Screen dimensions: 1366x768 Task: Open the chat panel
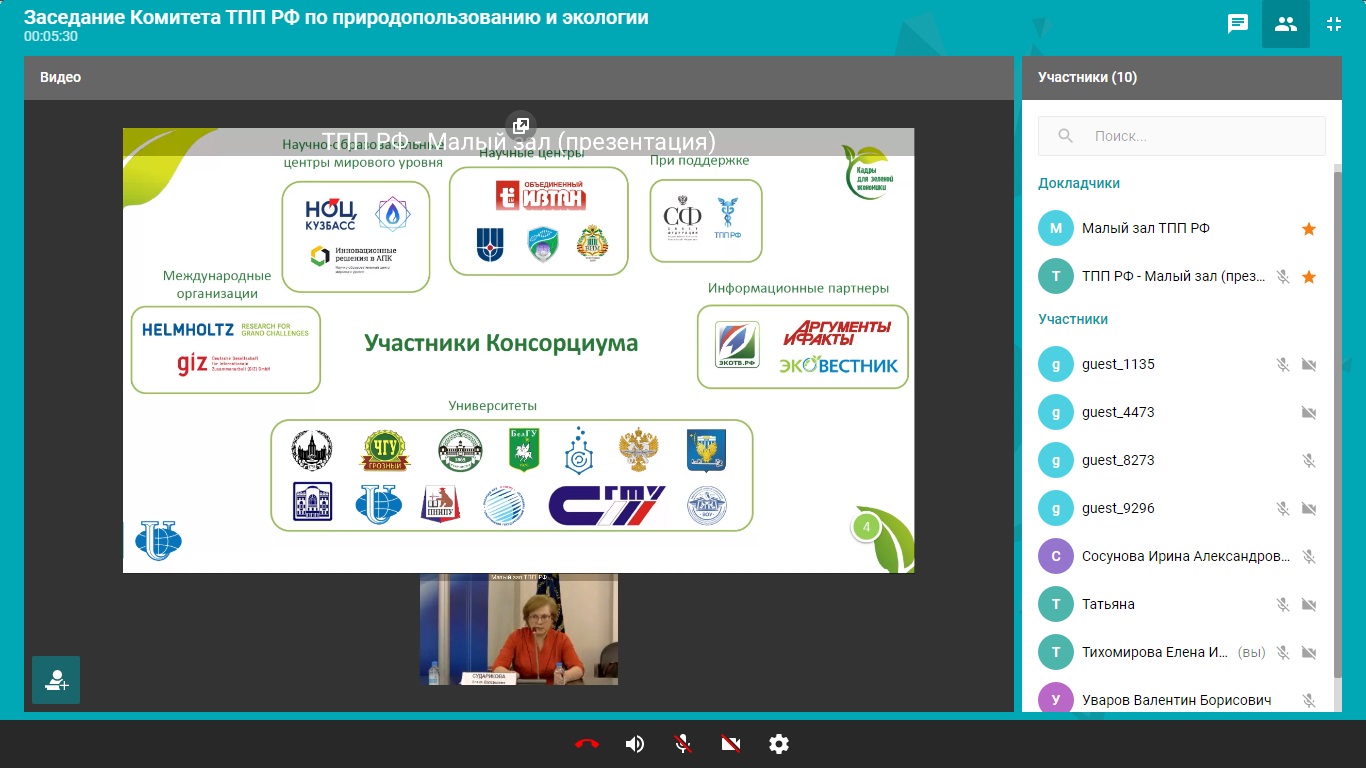[x=1238, y=23]
